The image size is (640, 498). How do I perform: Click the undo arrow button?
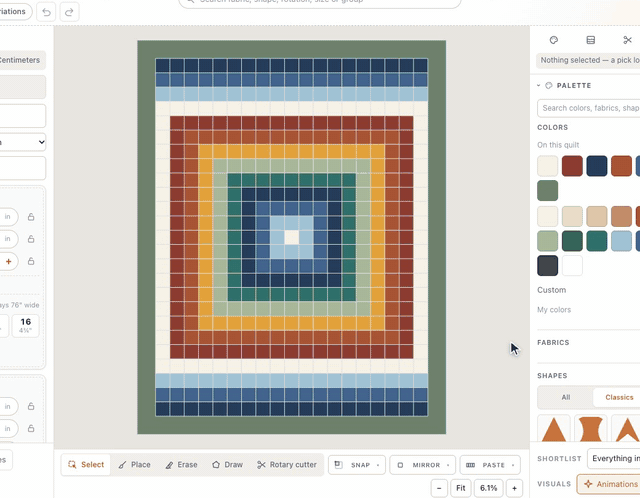pos(46,12)
